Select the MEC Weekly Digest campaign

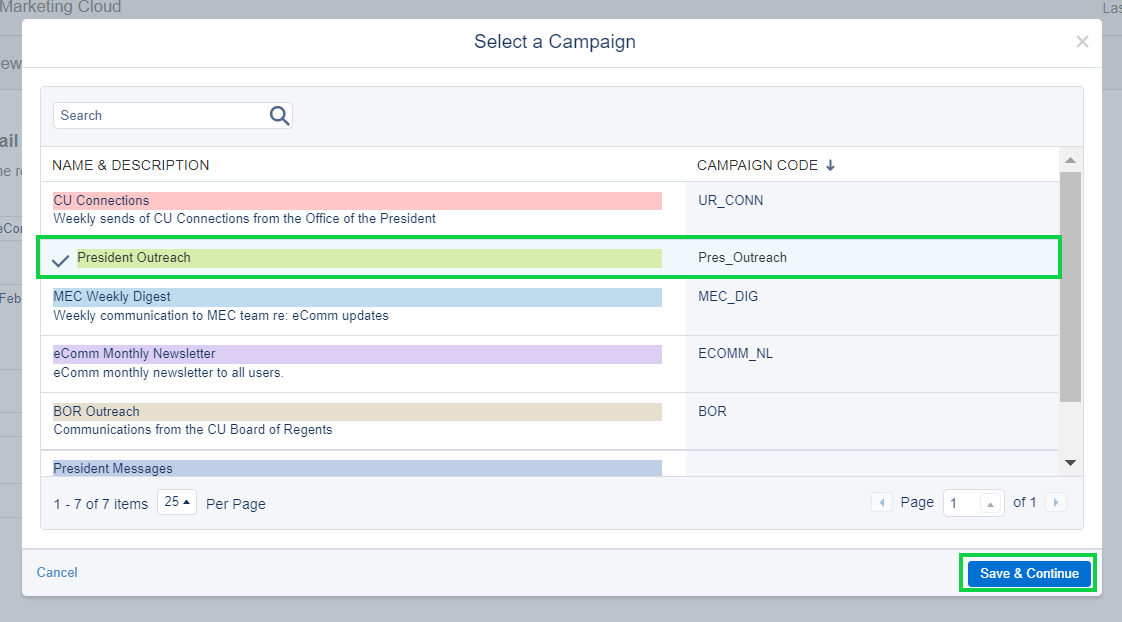357,296
